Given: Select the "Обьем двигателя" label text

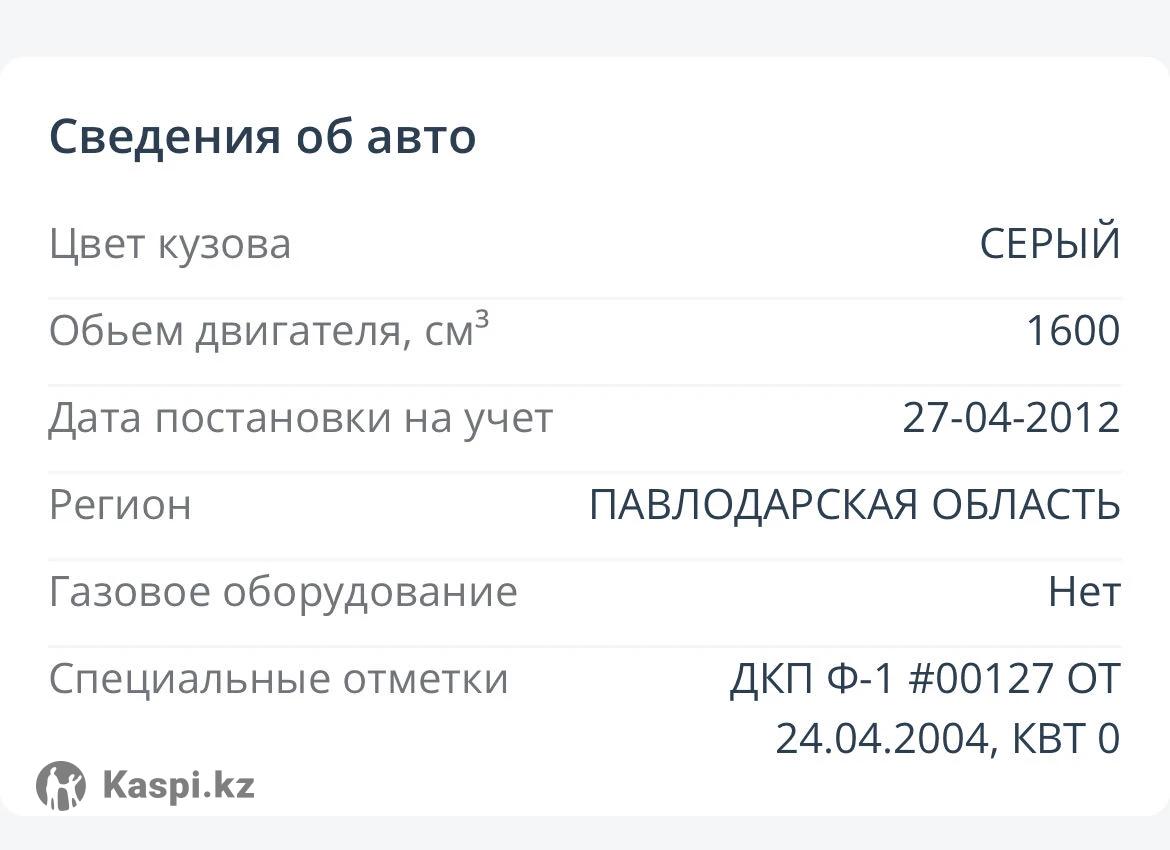Looking at the screenshot, I should [x=228, y=331].
